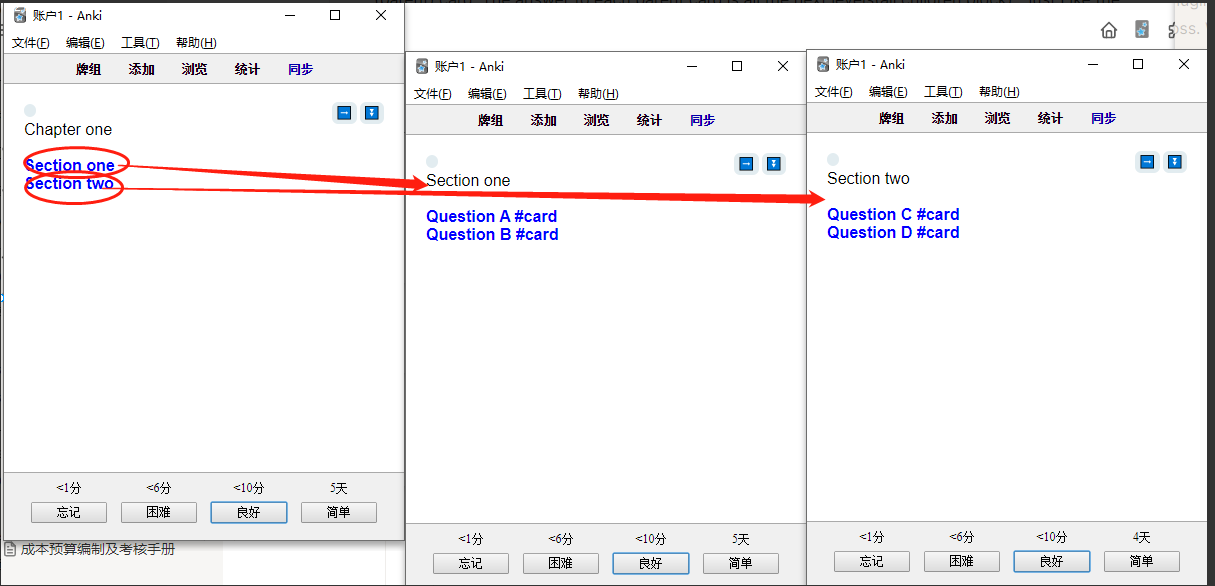Click 简单 button in Section two window

[1142, 561]
